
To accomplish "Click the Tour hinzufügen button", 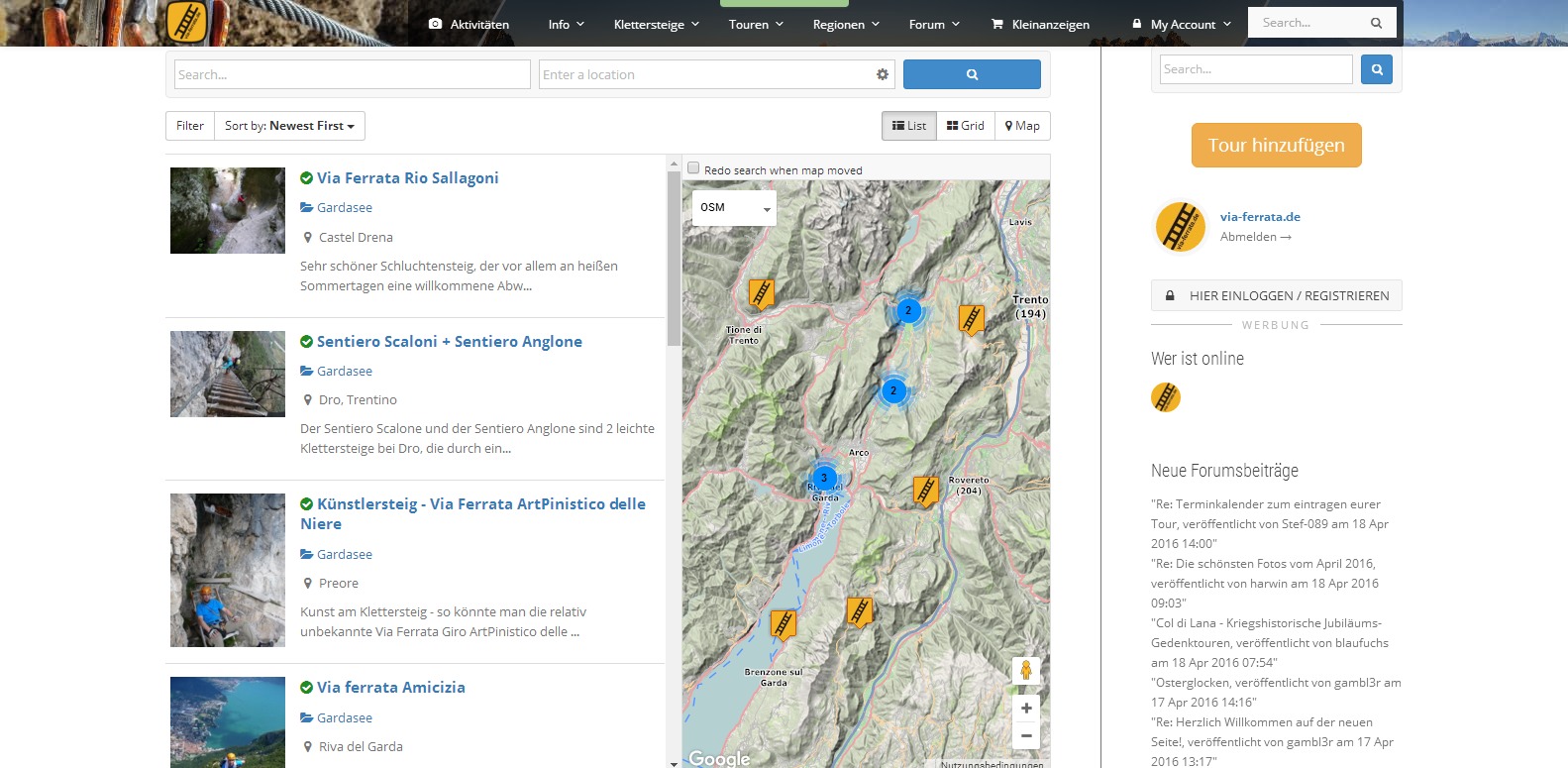I will click(1276, 146).
